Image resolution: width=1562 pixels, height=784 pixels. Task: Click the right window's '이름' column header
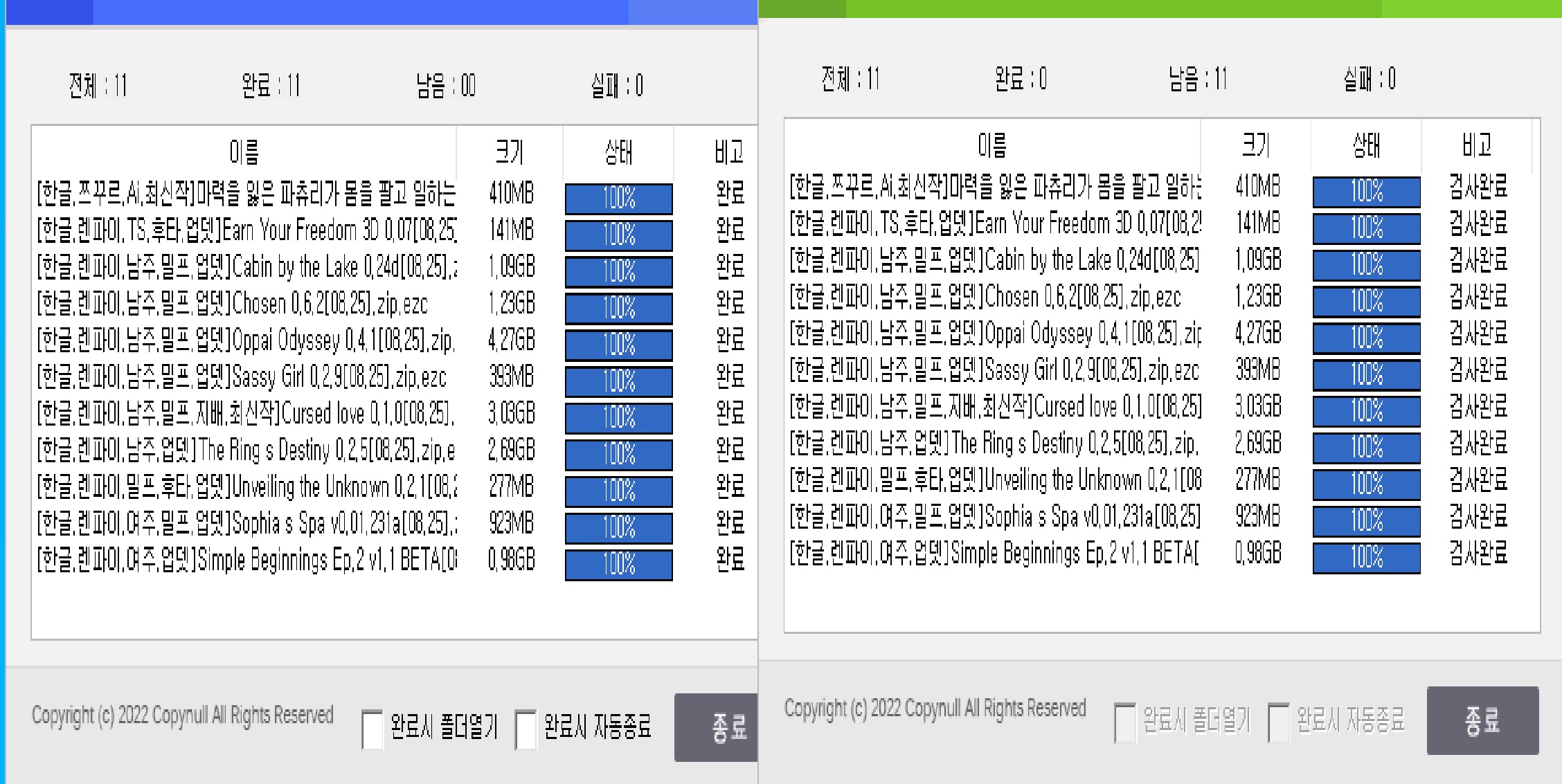tap(992, 145)
